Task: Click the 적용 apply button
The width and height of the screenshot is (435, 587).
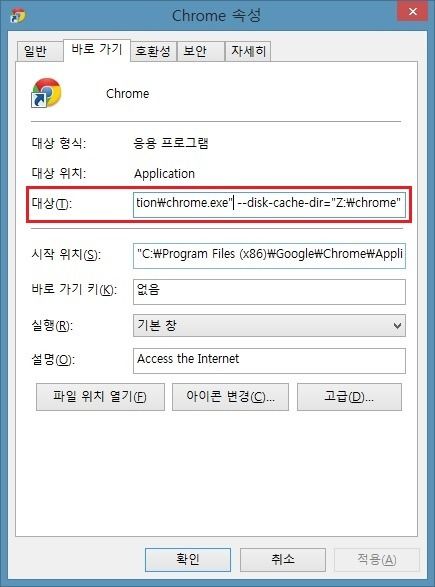Action: (377, 560)
